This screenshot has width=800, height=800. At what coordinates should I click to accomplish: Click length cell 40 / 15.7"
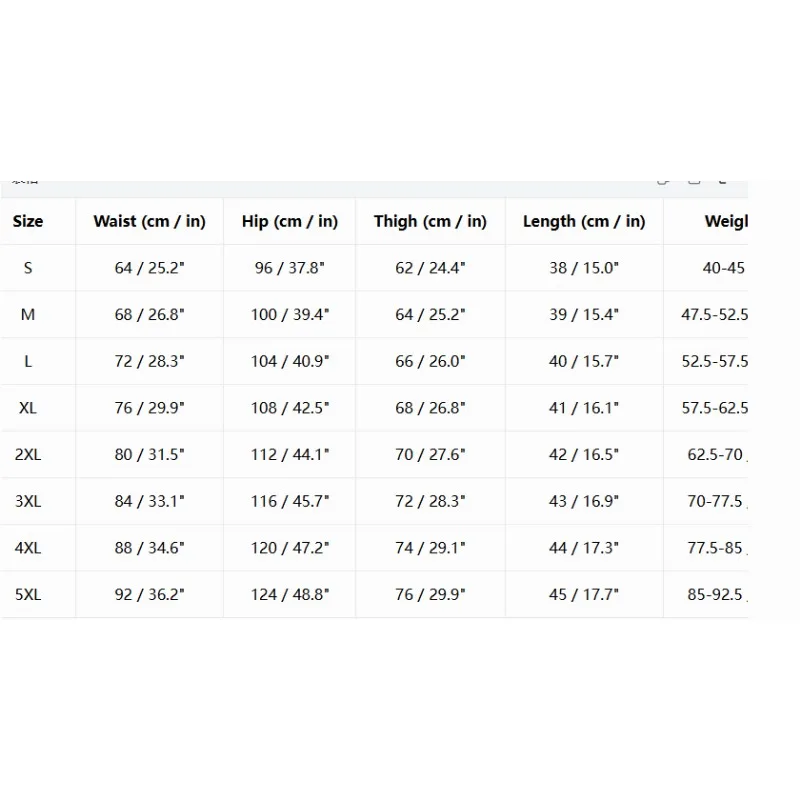tap(584, 361)
